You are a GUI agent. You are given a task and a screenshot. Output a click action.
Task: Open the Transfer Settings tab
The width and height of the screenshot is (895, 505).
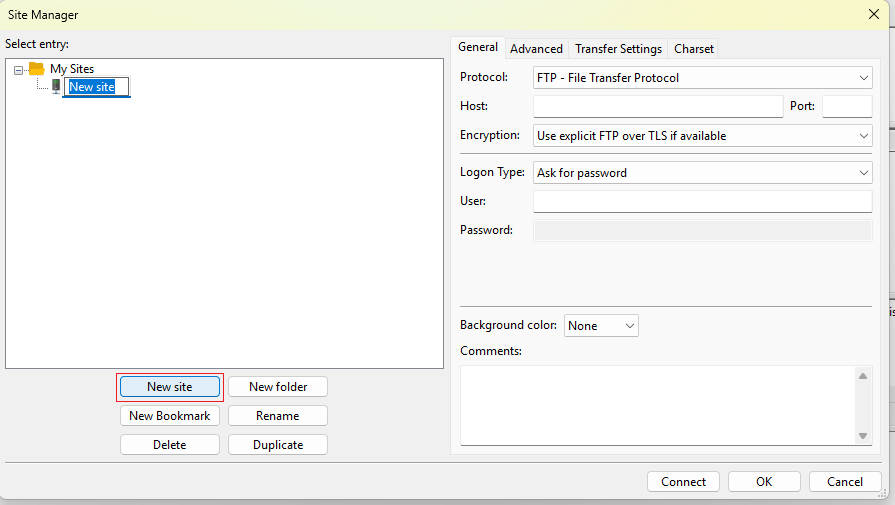point(618,49)
